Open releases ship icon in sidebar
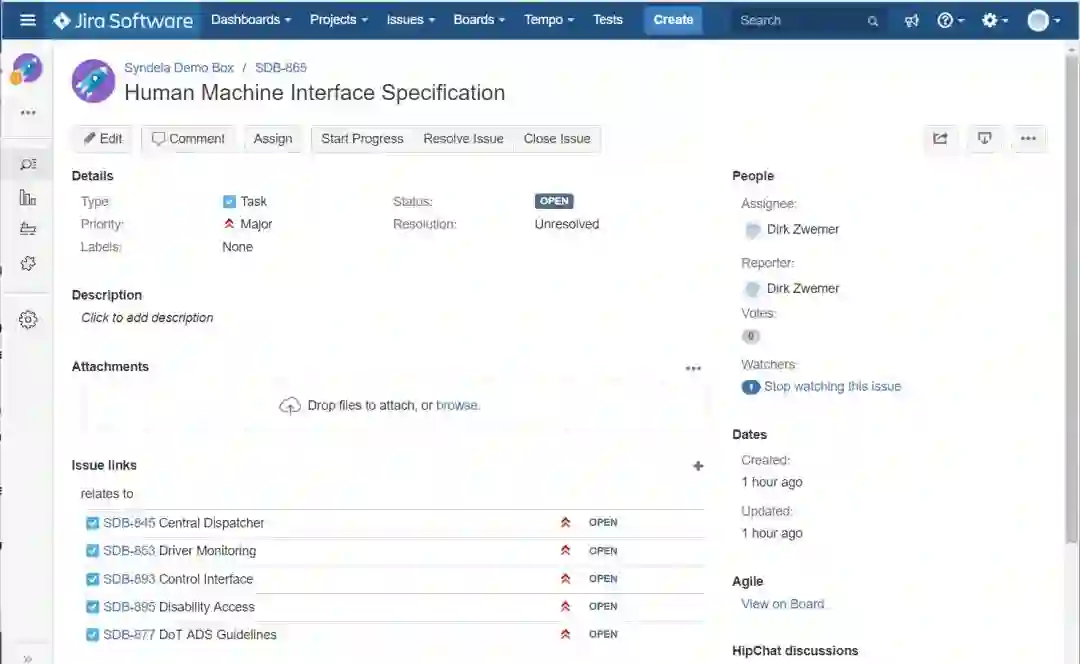This screenshot has width=1080, height=664. 28,229
